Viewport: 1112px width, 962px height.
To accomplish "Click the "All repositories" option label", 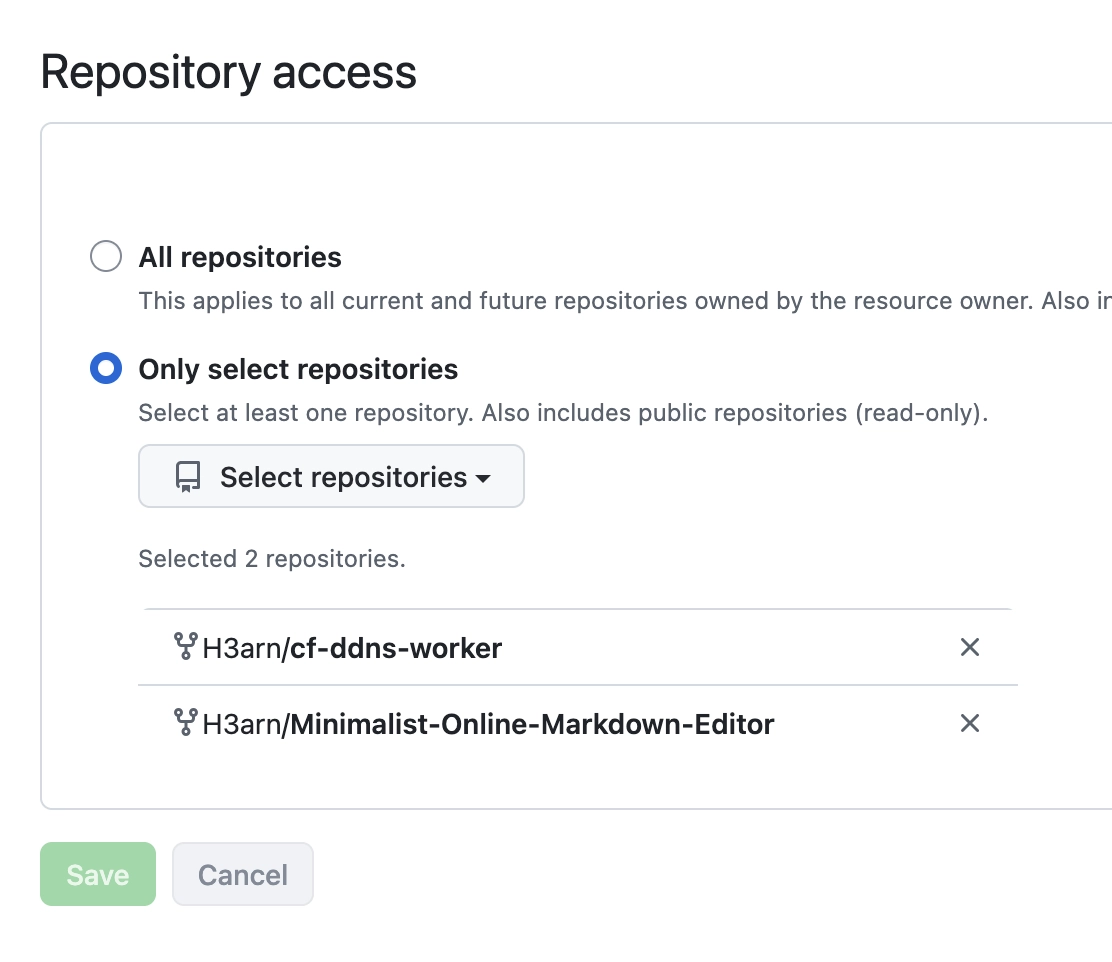I will (240, 258).
